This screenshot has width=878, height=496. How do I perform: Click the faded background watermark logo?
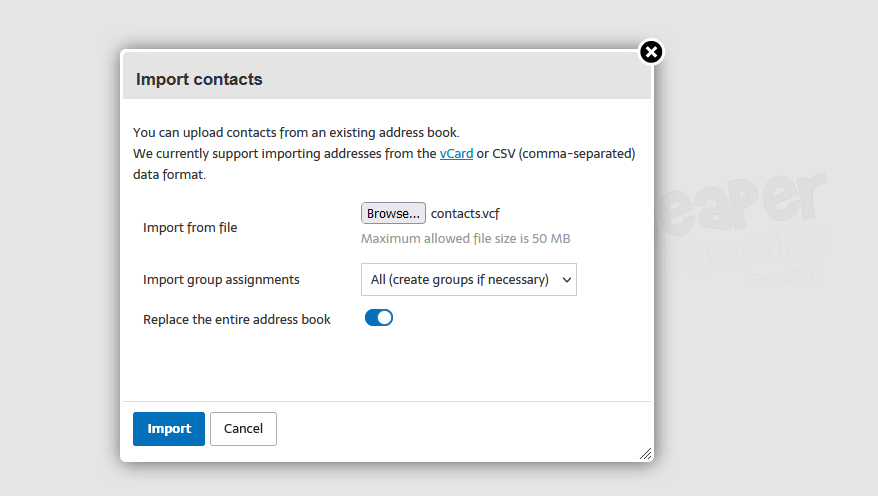[x=742, y=227]
